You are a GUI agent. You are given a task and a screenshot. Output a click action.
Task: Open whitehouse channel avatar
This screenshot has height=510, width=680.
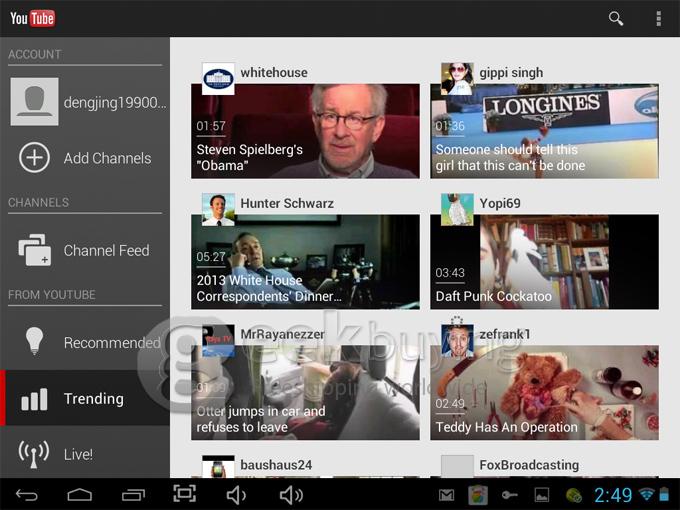[218, 79]
